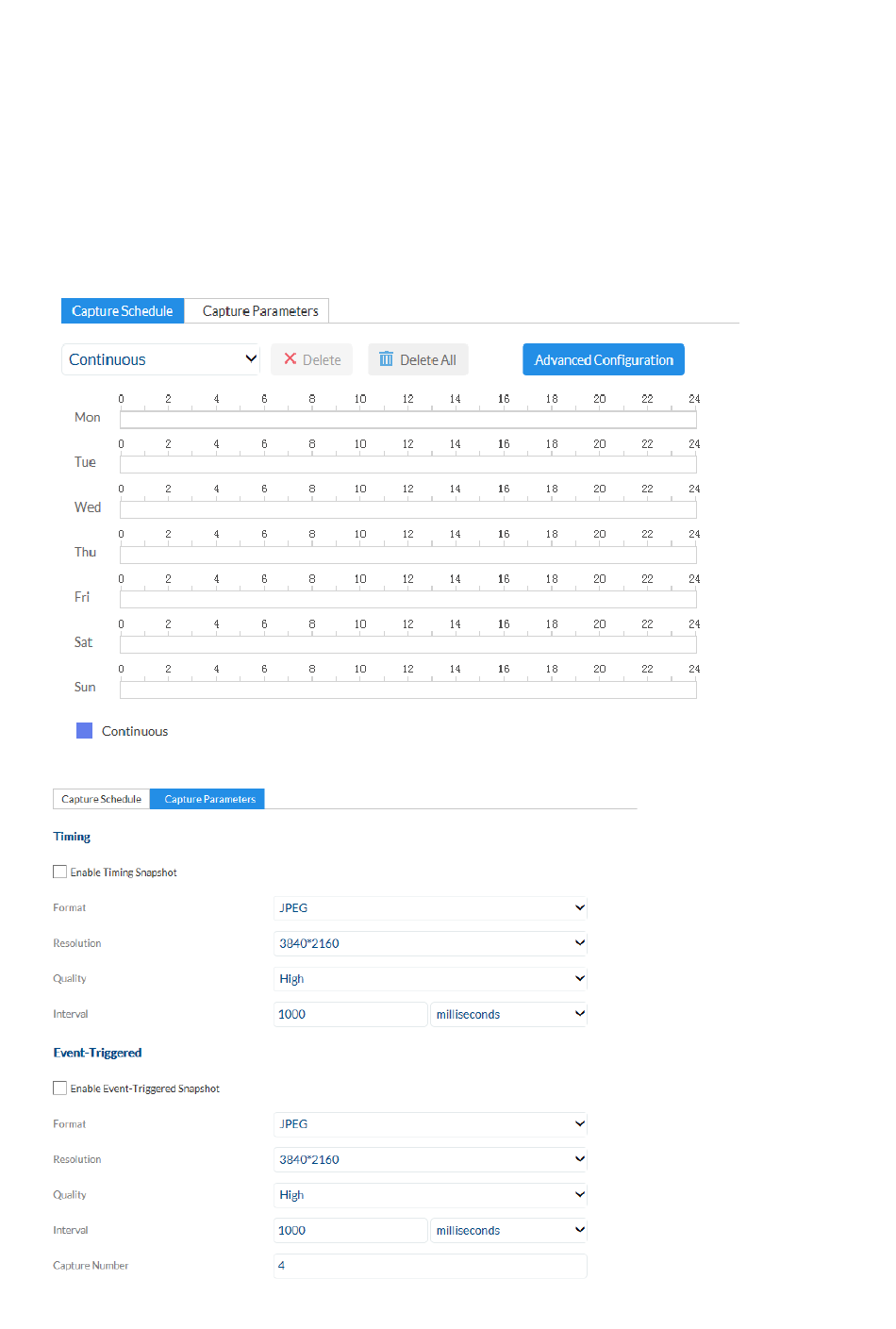Screen dimensions: 896x1329
Task: Change Timing Interval unit milliseconds dropdown
Action: 508,1015
